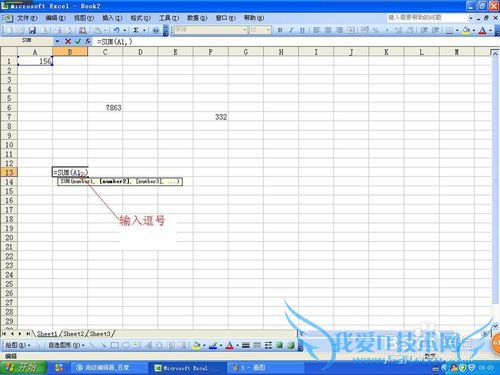Click the Font Color red A
Image resolution: width=500 pixels, height=375 pixels.
482,30
